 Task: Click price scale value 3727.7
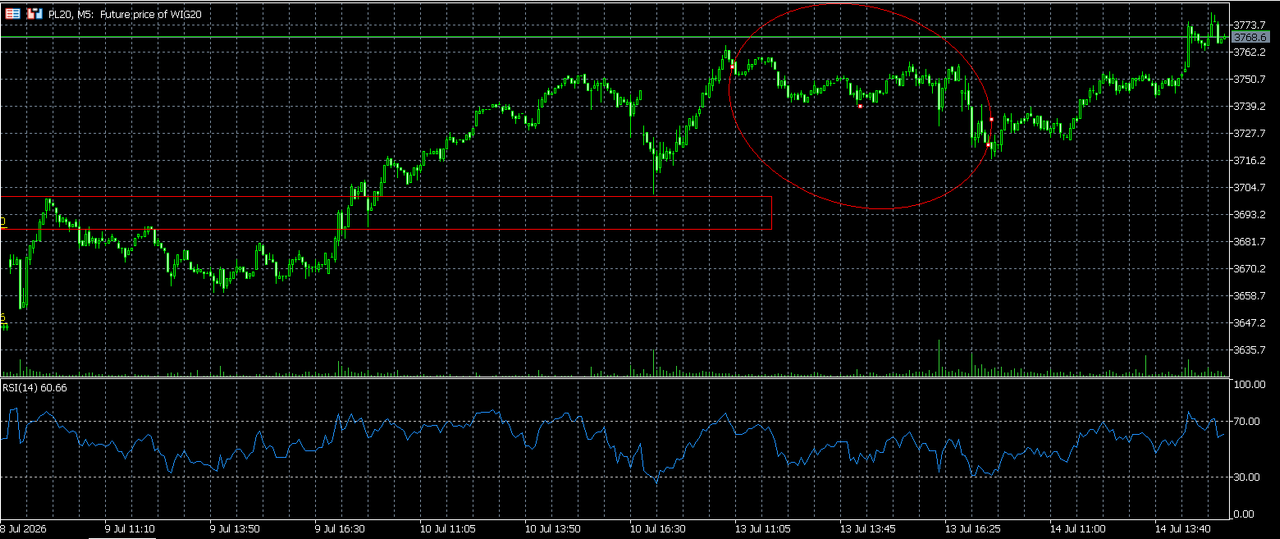pos(1250,133)
